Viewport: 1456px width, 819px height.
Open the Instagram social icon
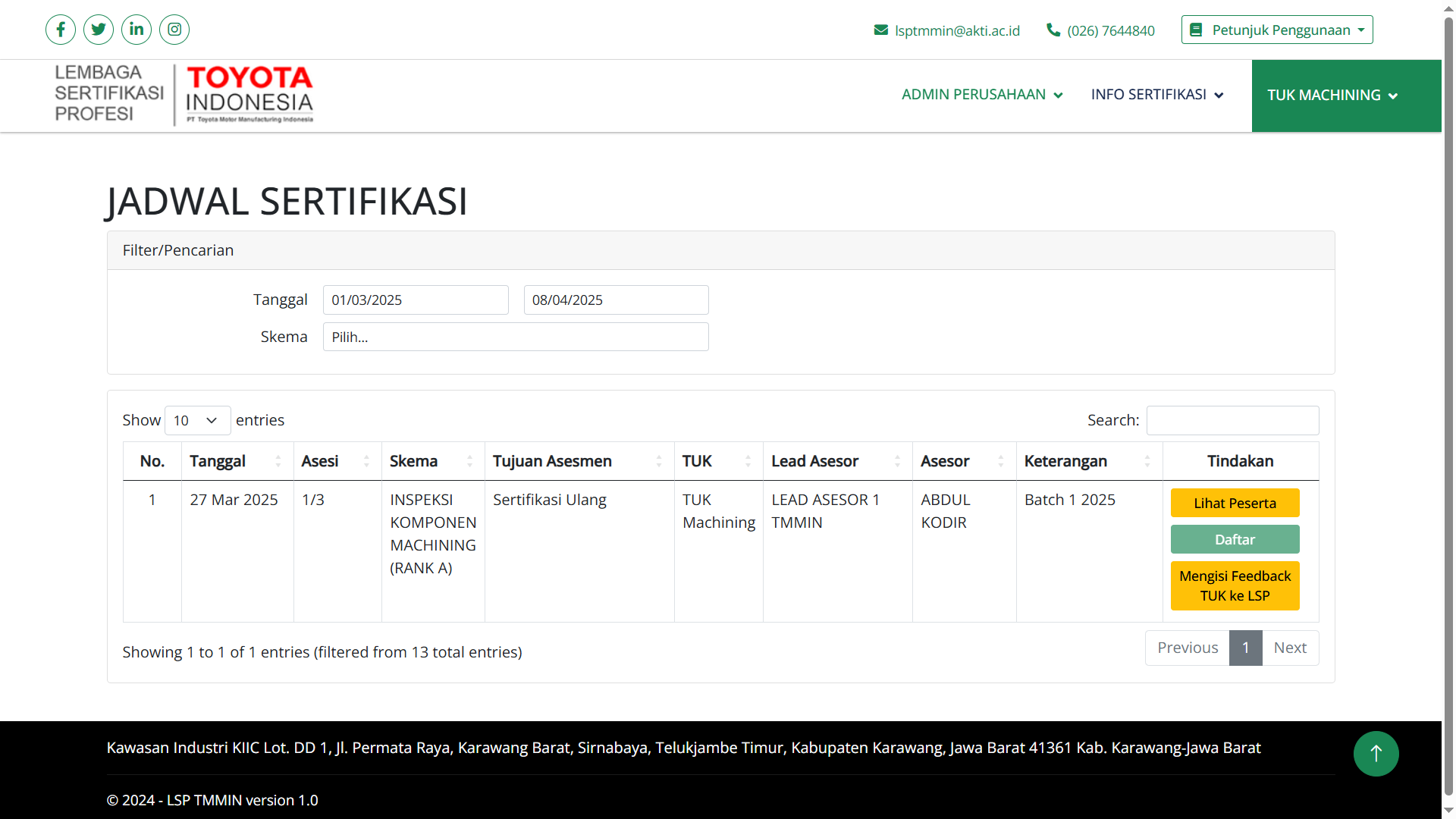point(174,30)
